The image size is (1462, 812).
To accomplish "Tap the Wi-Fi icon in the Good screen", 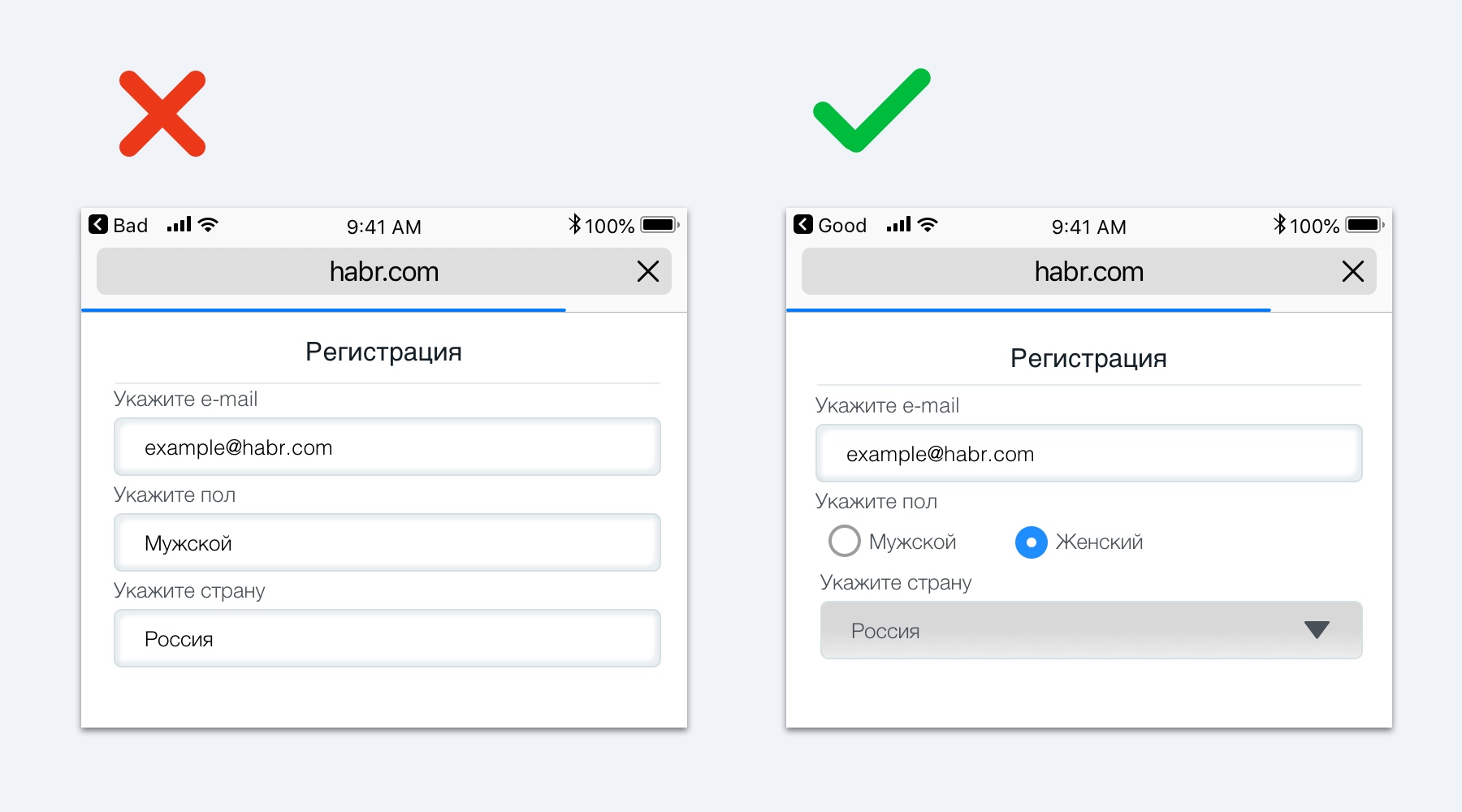I will (928, 225).
